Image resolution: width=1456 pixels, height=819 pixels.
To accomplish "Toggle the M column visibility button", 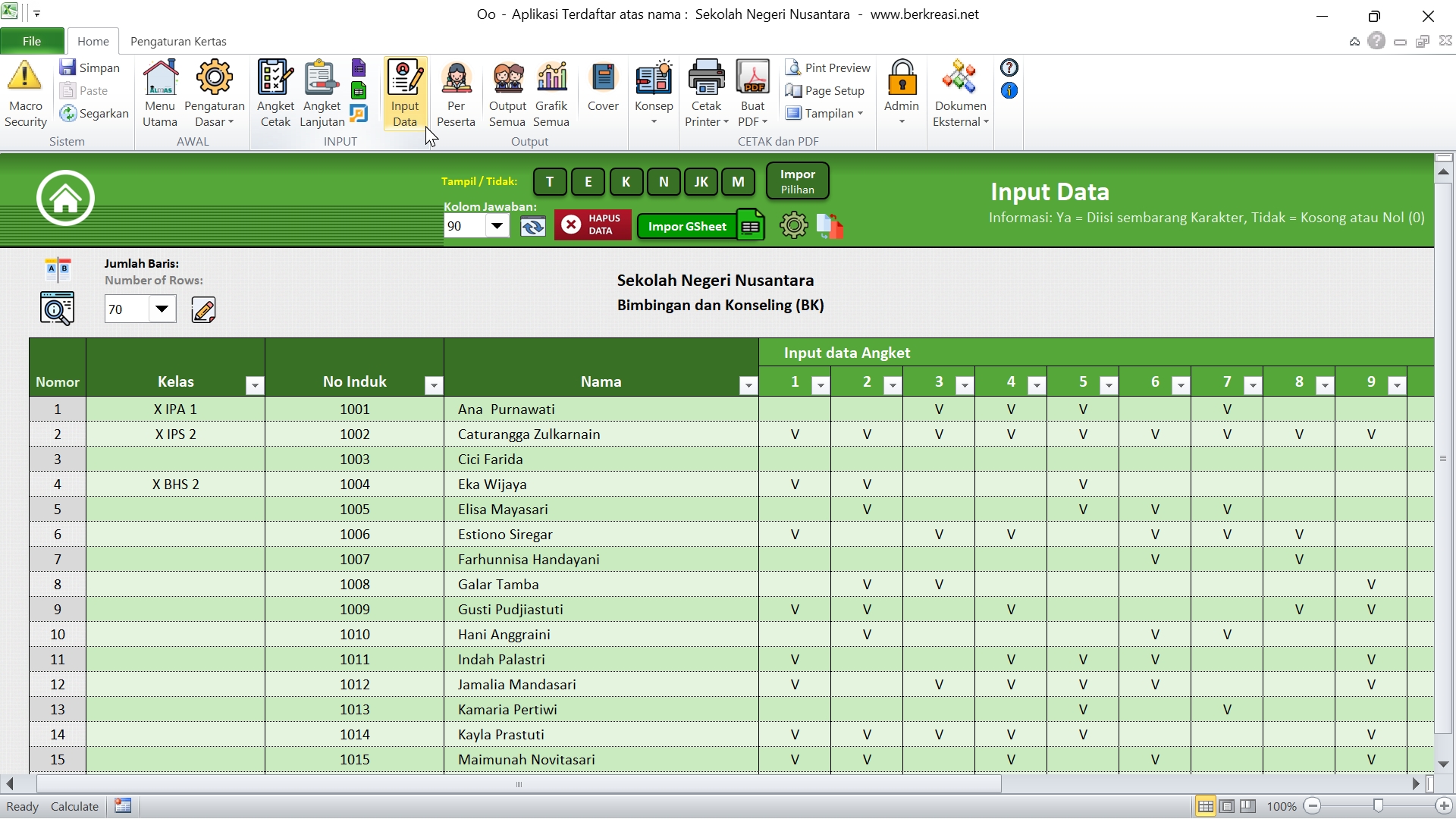I will click(738, 182).
